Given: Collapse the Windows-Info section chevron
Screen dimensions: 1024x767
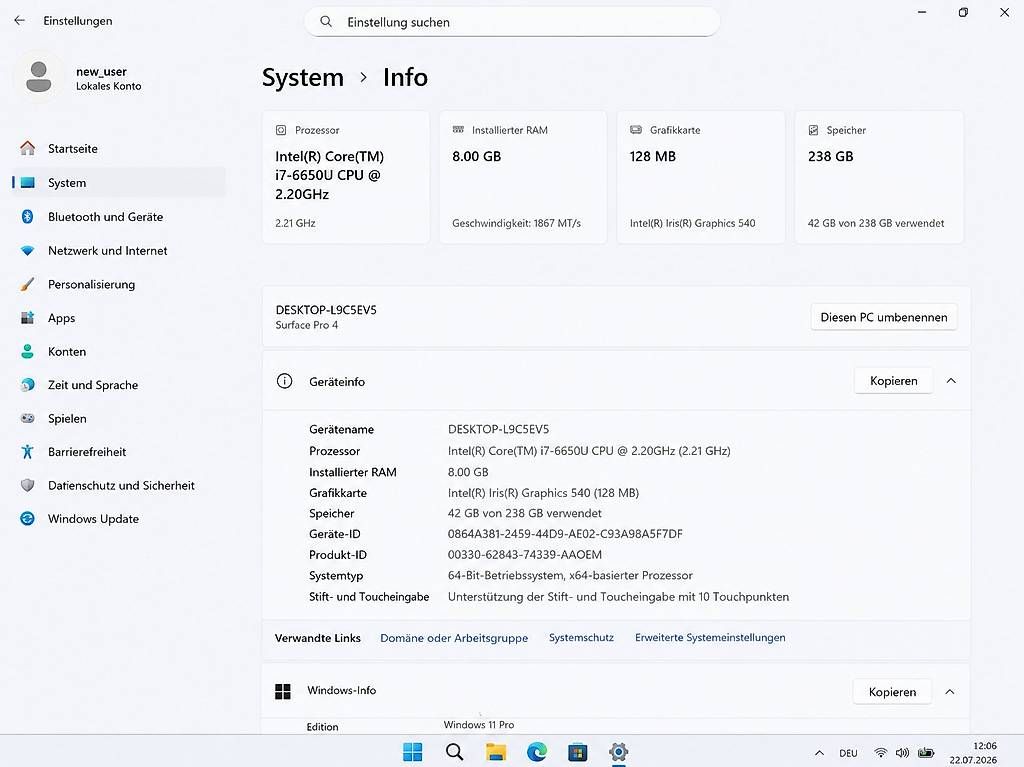Looking at the screenshot, I should tap(950, 692).
